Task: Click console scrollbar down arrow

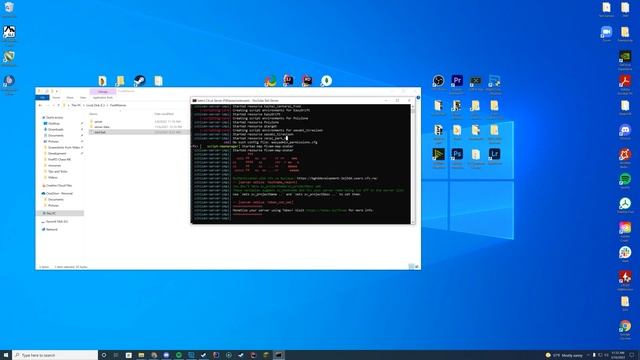Action: click(413, 222)
